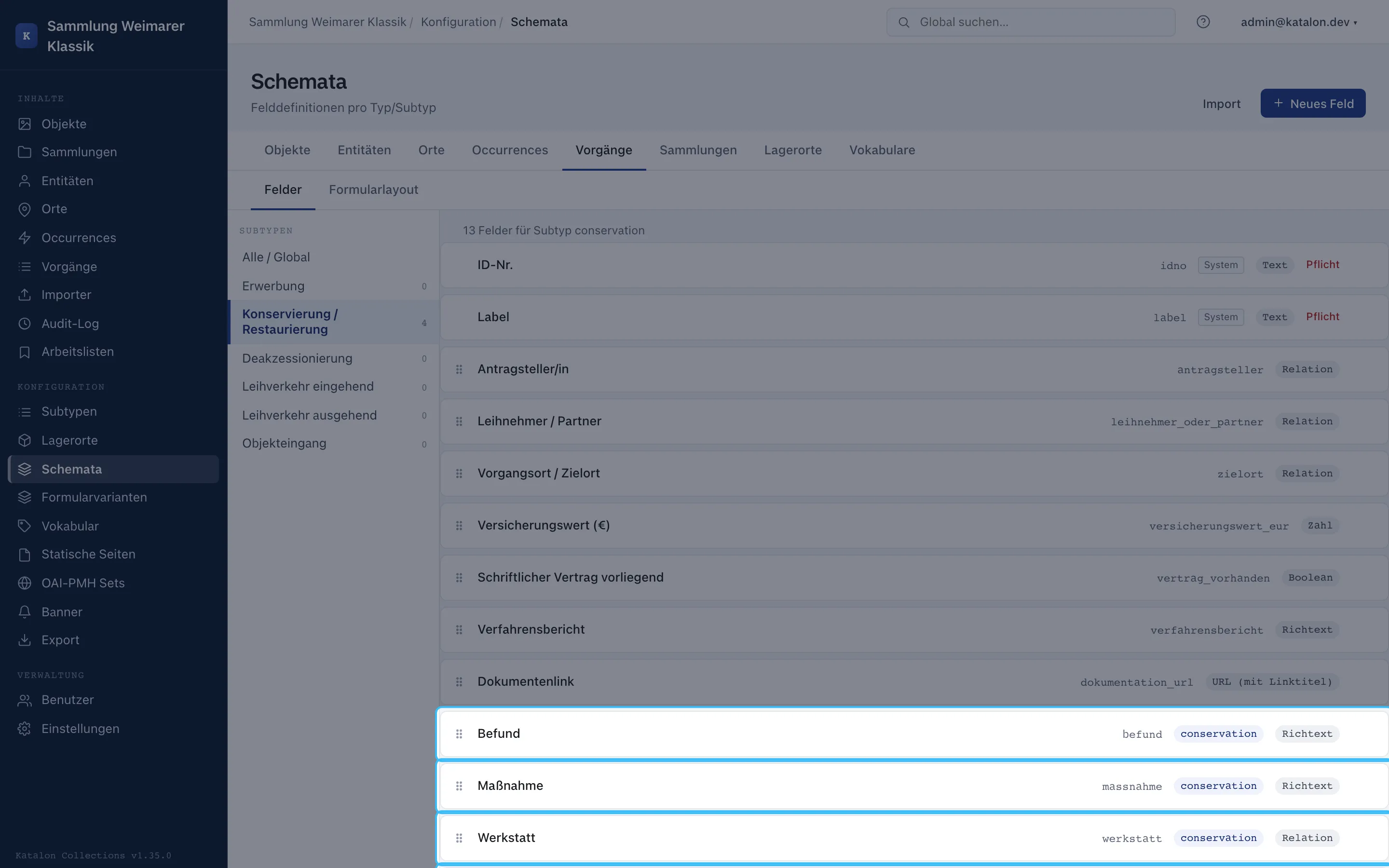Select the Alle / Global subtype
The width and height of the screenshot is (1389, 868).
tap(333, 257)
